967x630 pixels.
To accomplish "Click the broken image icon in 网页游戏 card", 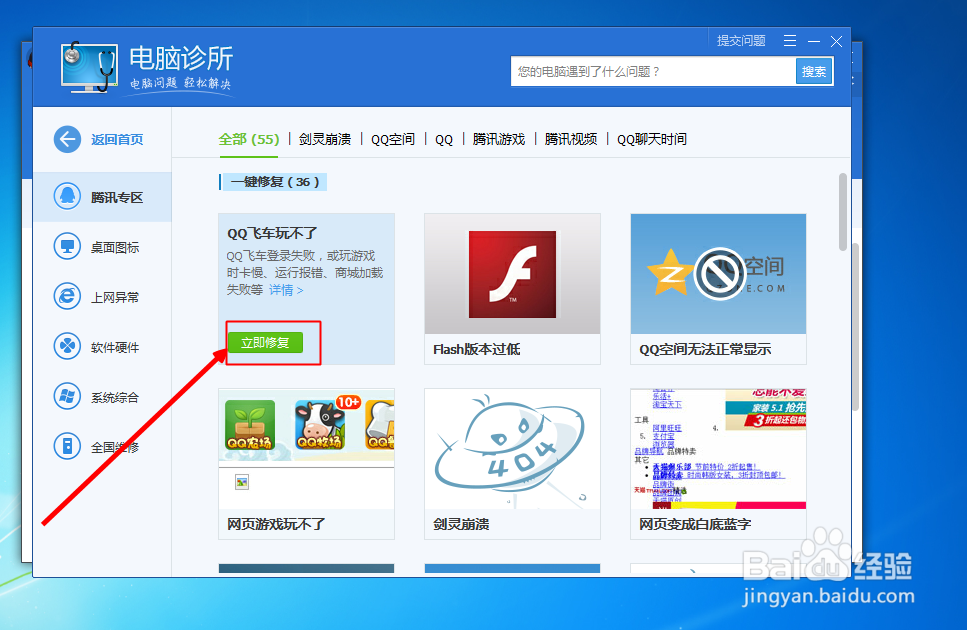I will click(x=242, y=482).
